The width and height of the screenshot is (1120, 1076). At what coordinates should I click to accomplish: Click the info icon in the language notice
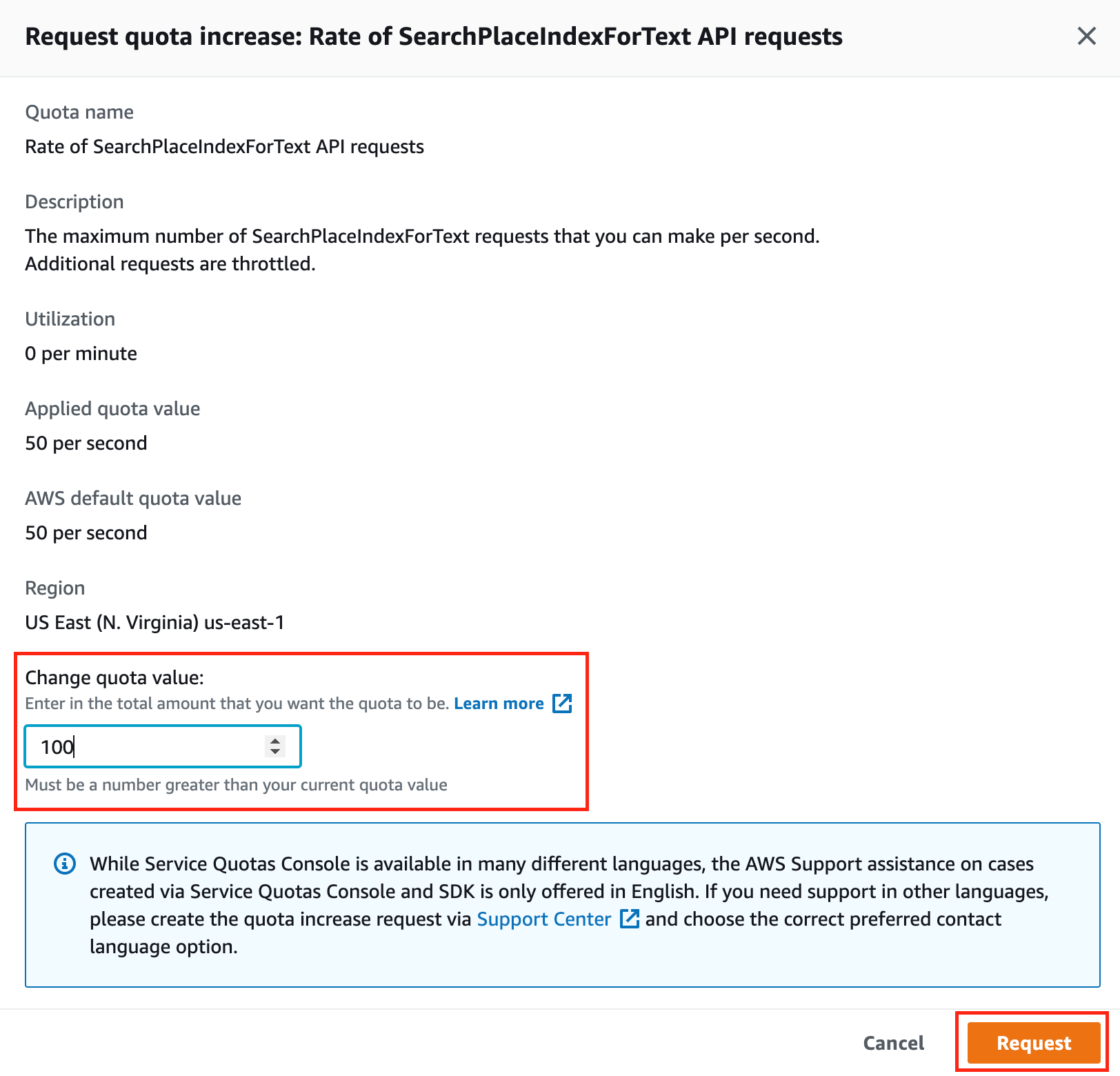pyautogui.click(x=64, y=864)
